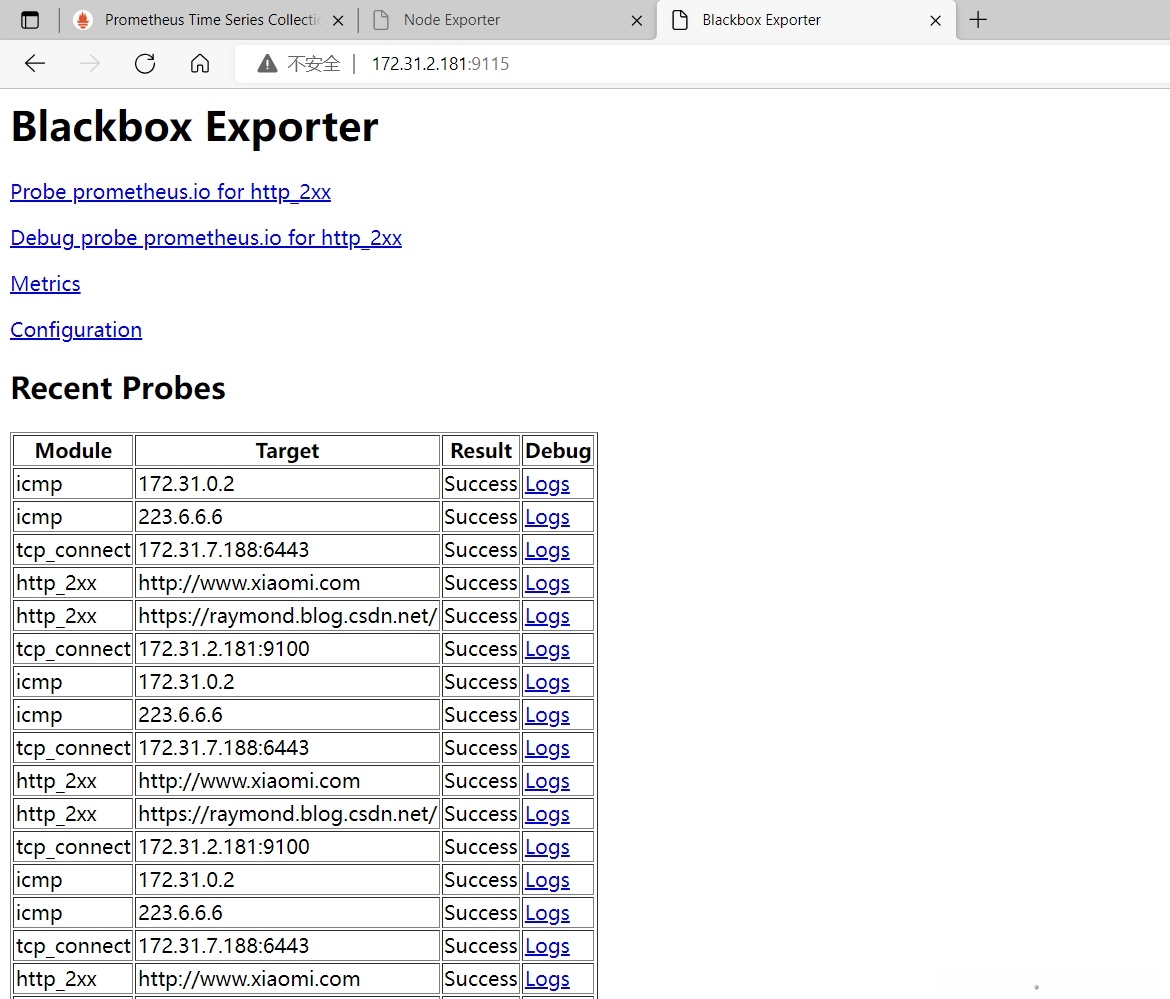1170x999 pixels.
Task: Click the Result column header
Action: tap(481, 451)
